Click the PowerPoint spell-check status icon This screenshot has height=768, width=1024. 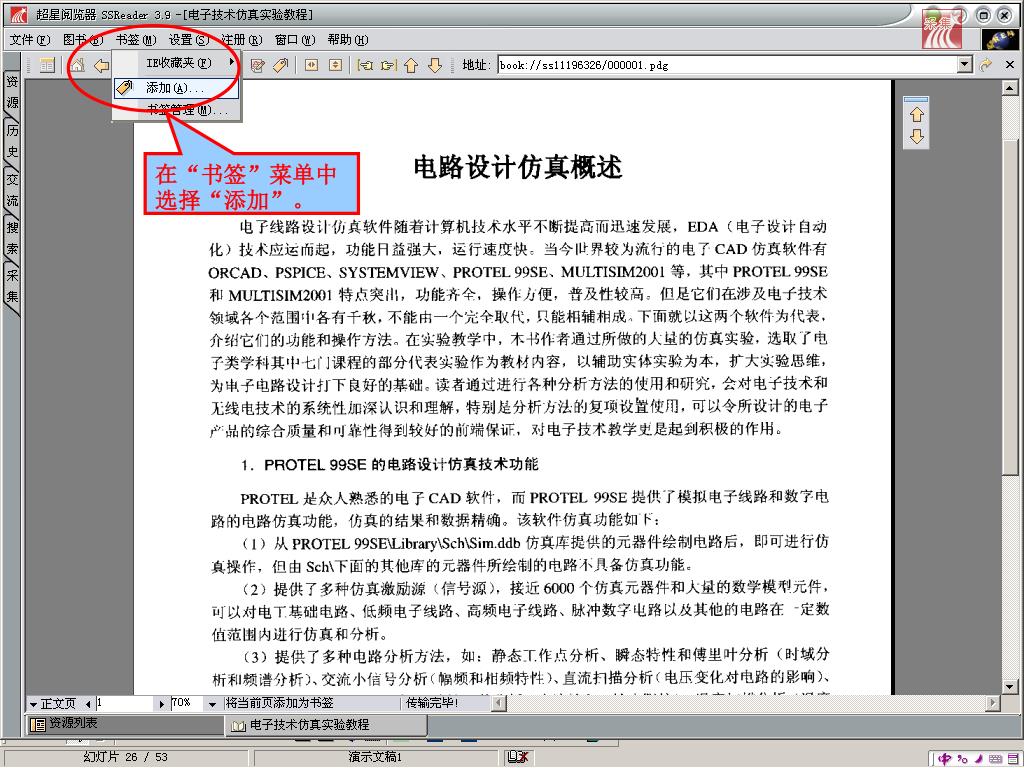(x=517, y=758)
